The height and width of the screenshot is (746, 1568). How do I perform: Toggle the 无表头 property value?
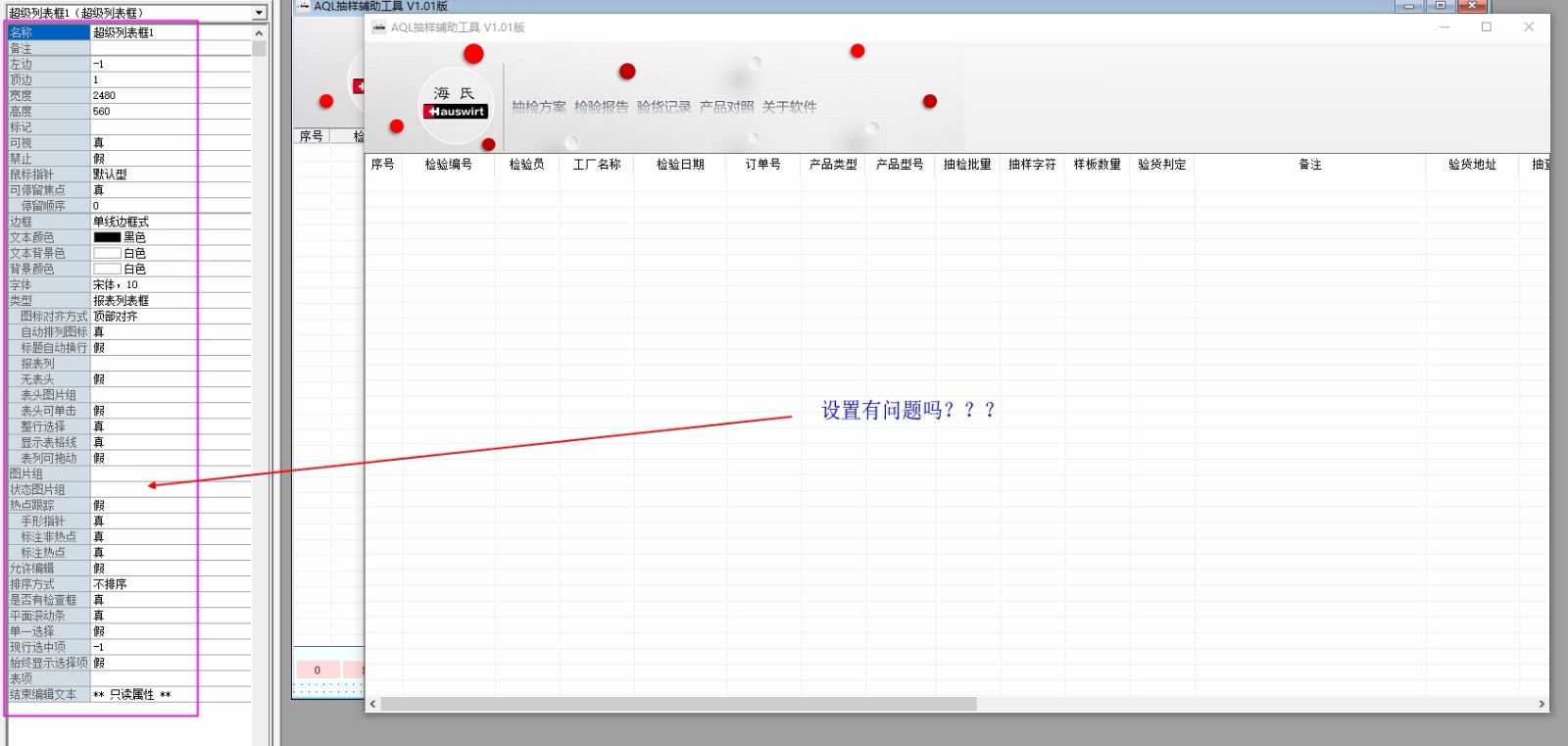coord(171,378)
